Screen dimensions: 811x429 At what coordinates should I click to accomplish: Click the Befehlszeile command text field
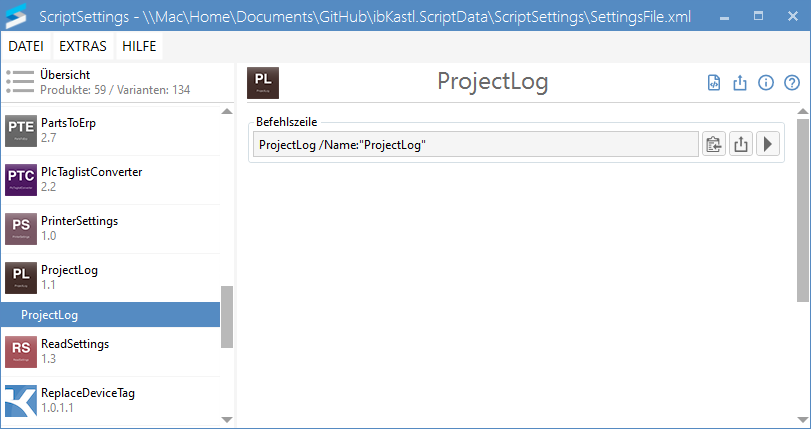tap(475, 145)
